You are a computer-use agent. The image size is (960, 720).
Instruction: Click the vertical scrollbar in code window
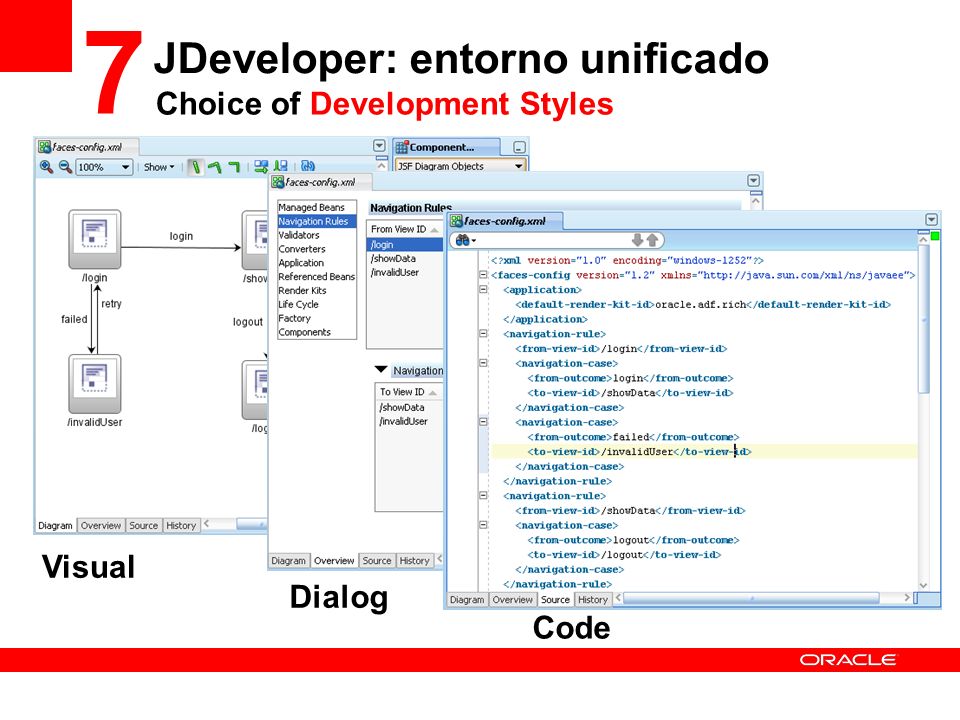click(924, 318)
